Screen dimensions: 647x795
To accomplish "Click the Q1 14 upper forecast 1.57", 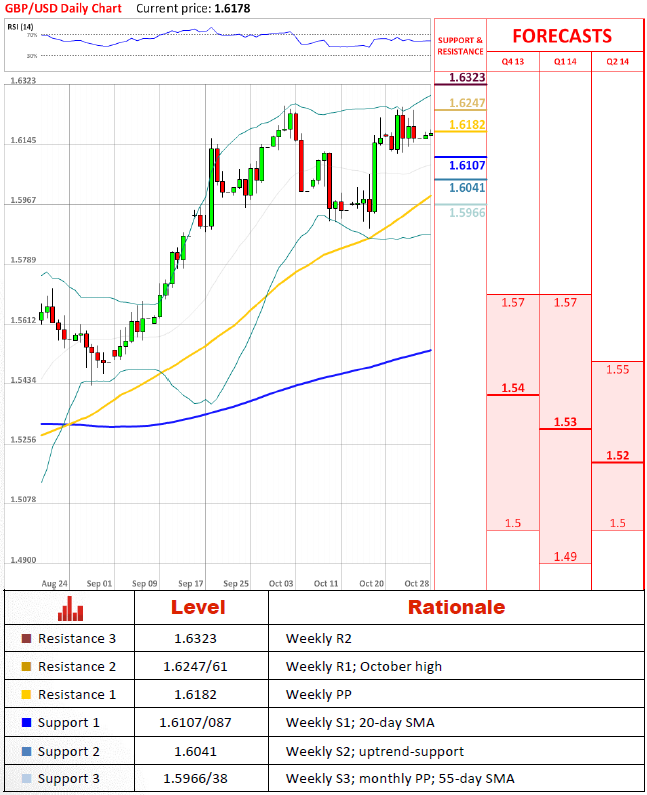I will tap(565, 303).
